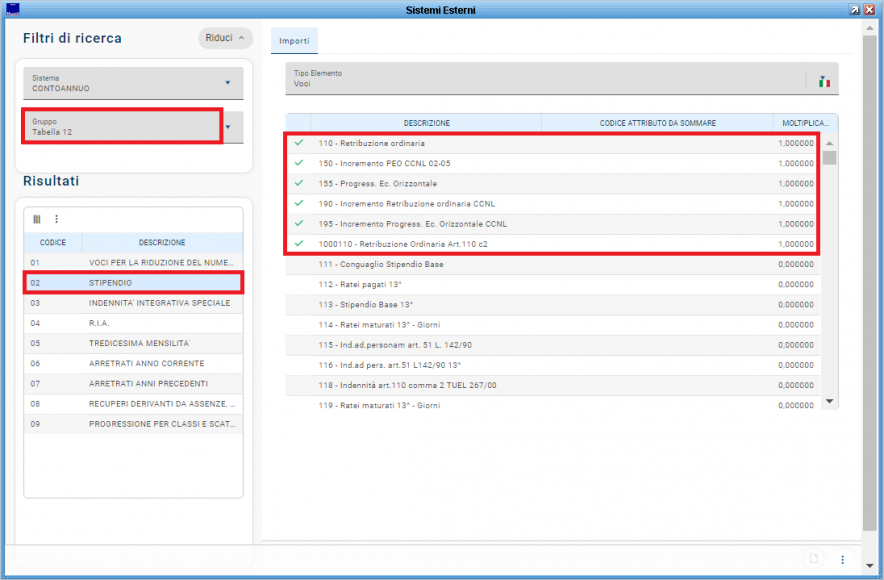The height and width of the screenshot is (580, 884).
Task: Click the voci table scrollbar thumb
Action: (829, 157)
